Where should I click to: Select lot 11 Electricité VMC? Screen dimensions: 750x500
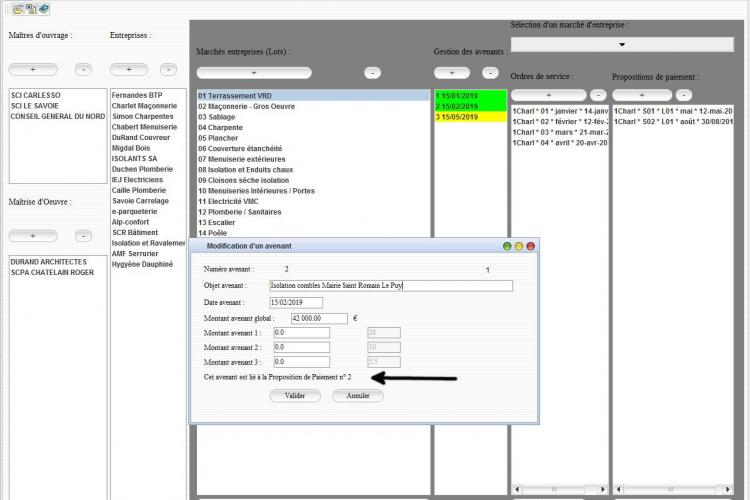314,201
